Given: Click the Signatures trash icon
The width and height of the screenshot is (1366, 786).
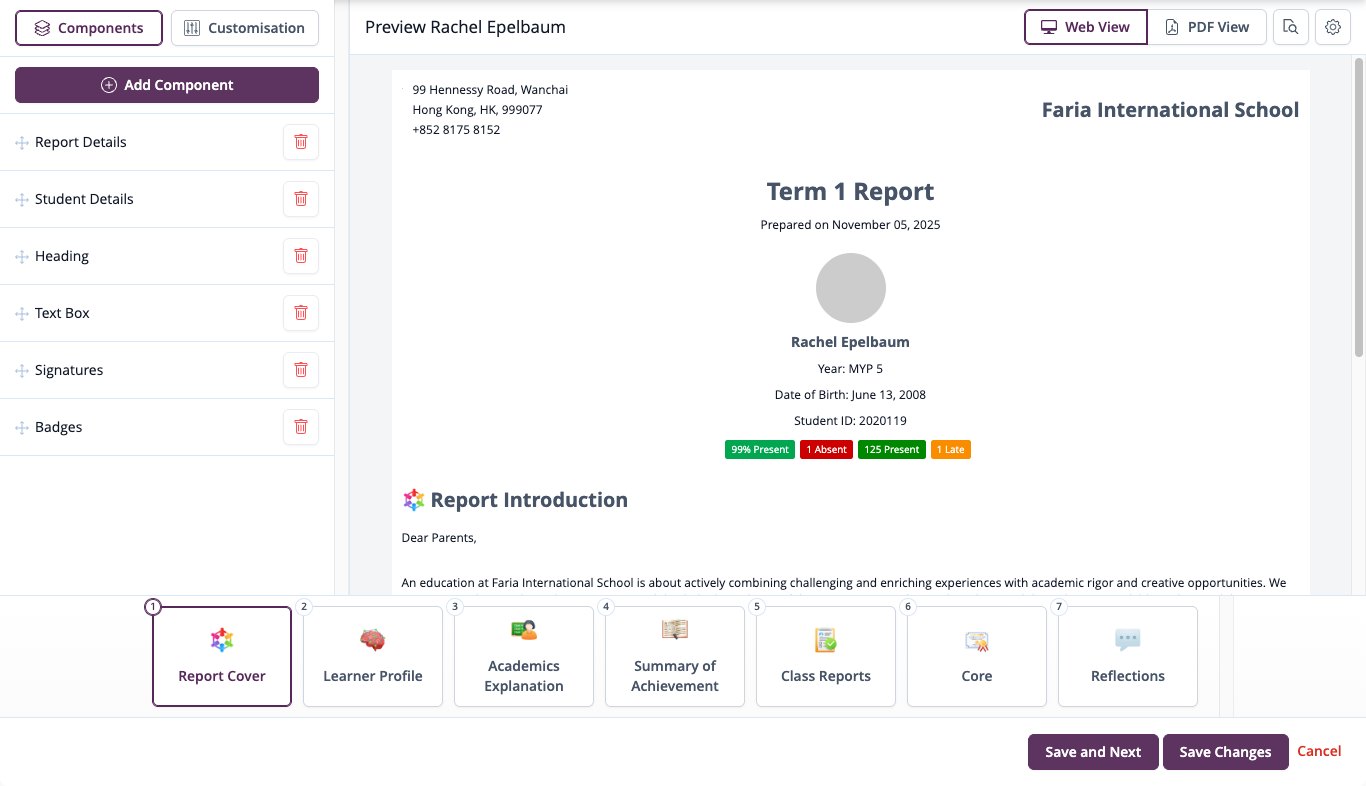Looking at the screenshot, I should click(x=301, y=370).
